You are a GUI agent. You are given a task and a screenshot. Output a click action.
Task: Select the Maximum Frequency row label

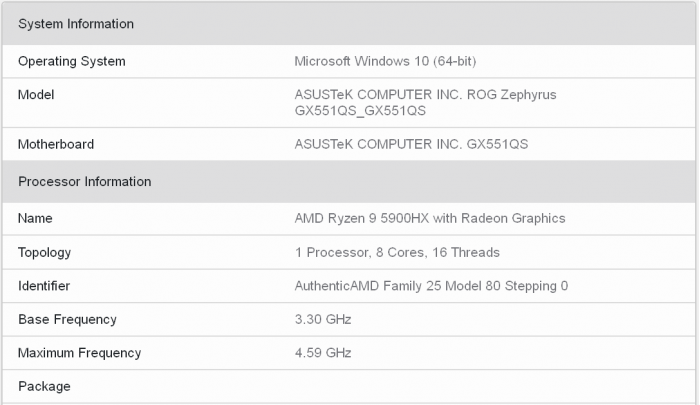pos(80,353)
